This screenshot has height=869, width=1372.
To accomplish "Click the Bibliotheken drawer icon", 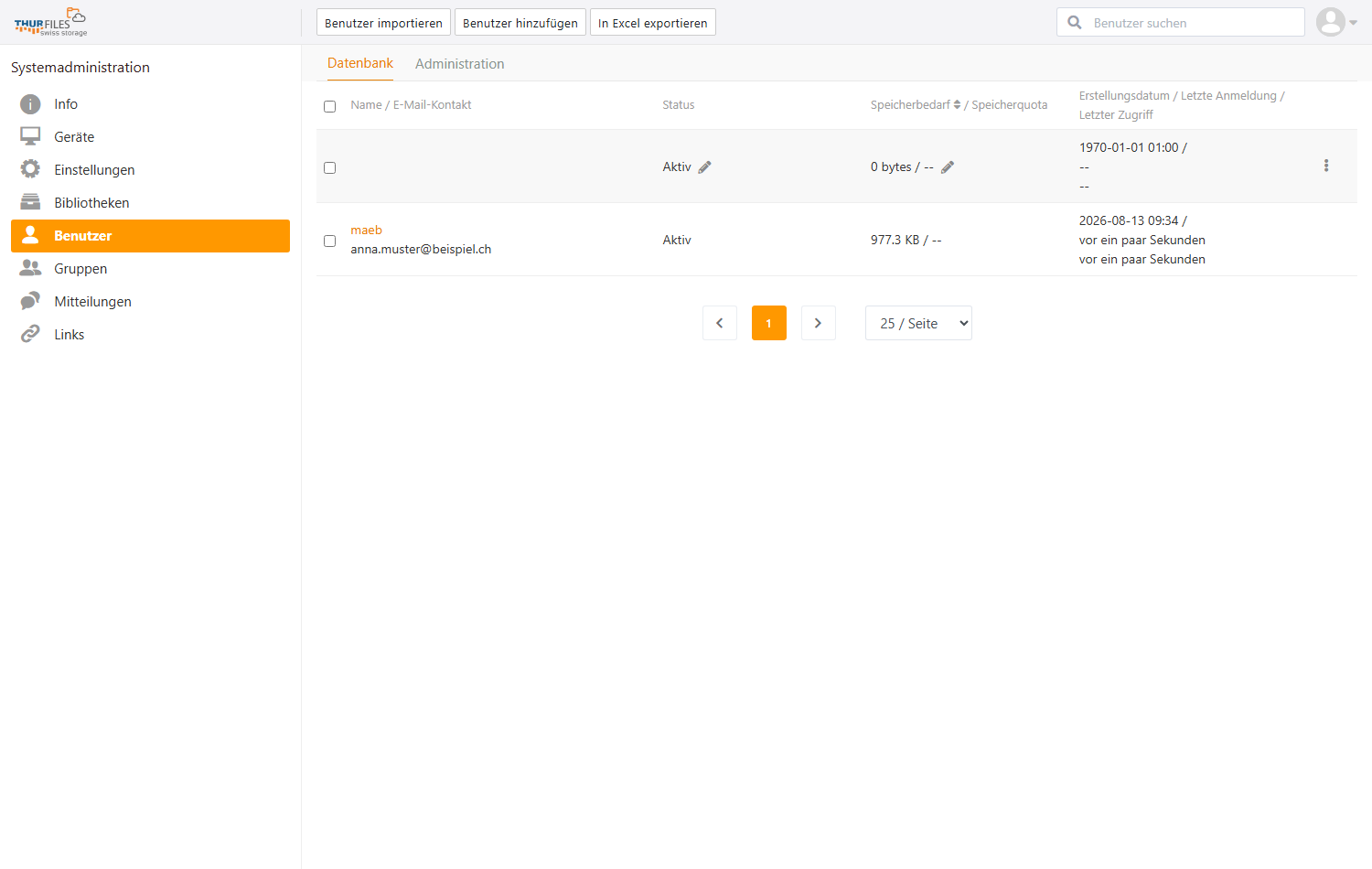I will (30, 203).
